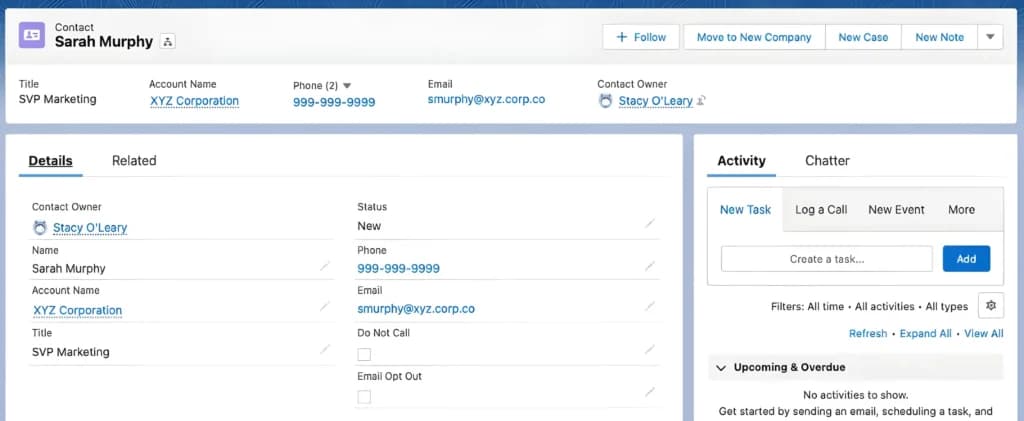The width and height of the screenshot is (1024, 421).
Task: Click the change owner icon next to Stacy O'Leary
Action: 701,101
